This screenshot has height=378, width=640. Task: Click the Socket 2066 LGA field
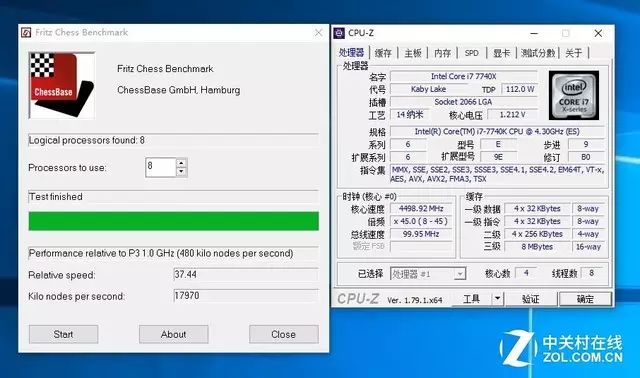[x=464, y=102]
